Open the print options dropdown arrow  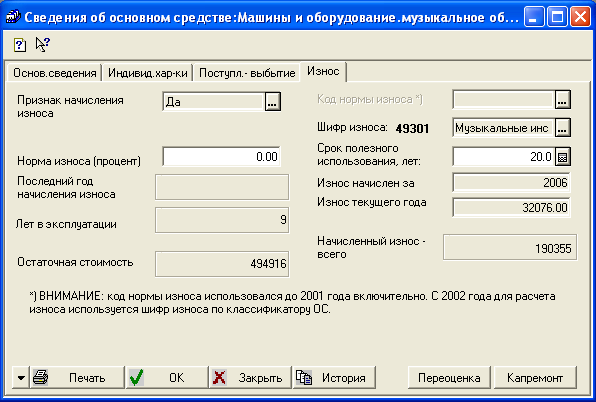(x=21, y=377)
